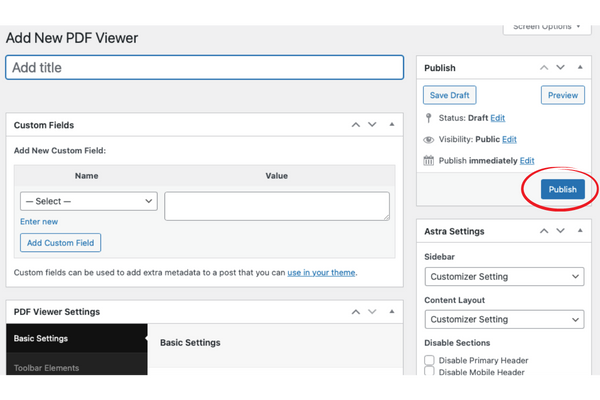
Task: Move Custom Fields box up
Action: click(x=356, y=125)
